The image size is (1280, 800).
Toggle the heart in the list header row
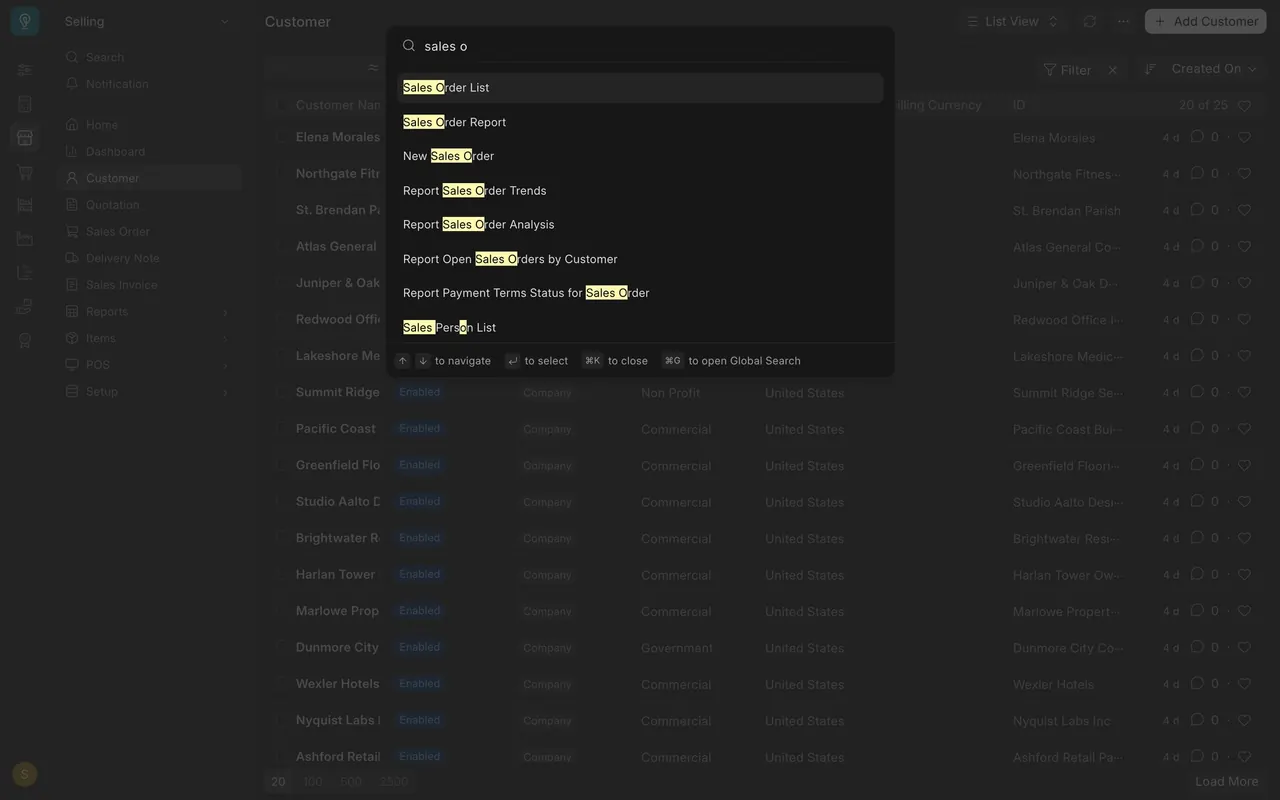tap(1244, 105)
